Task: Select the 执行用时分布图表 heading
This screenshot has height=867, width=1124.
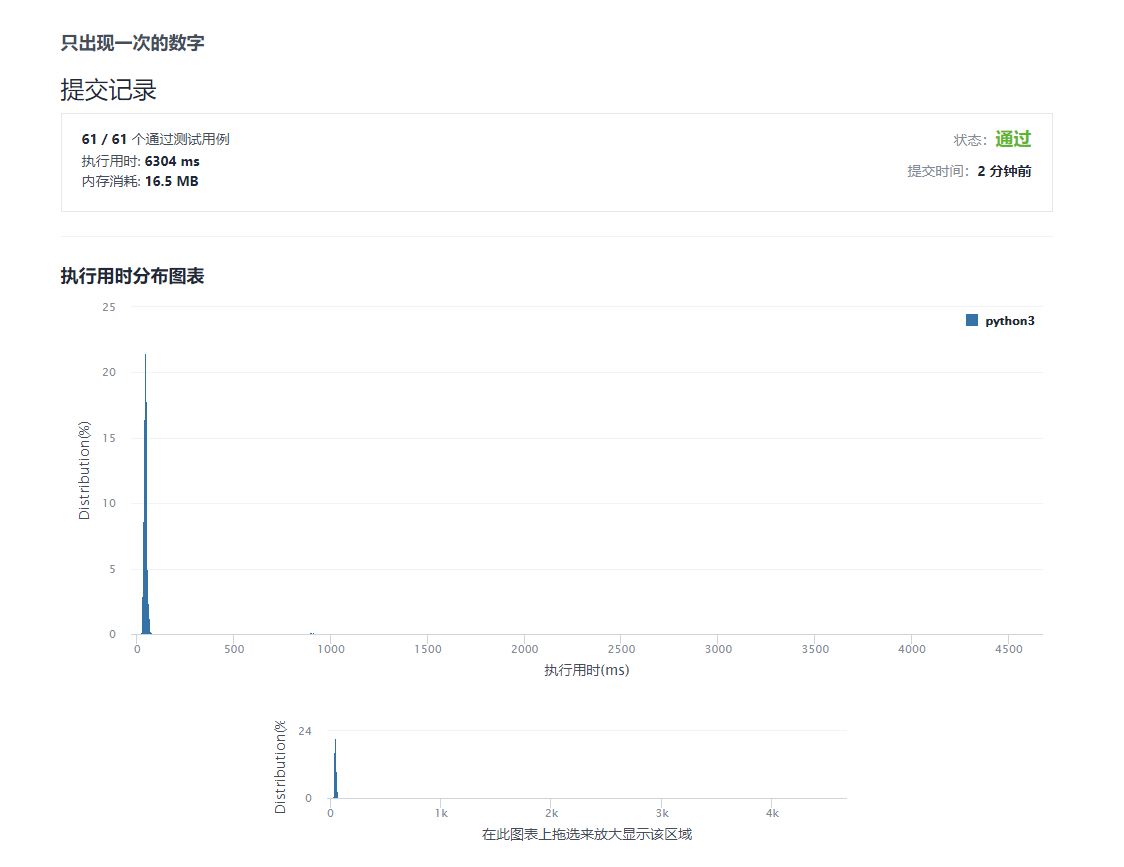Action: tap(133, 276)
